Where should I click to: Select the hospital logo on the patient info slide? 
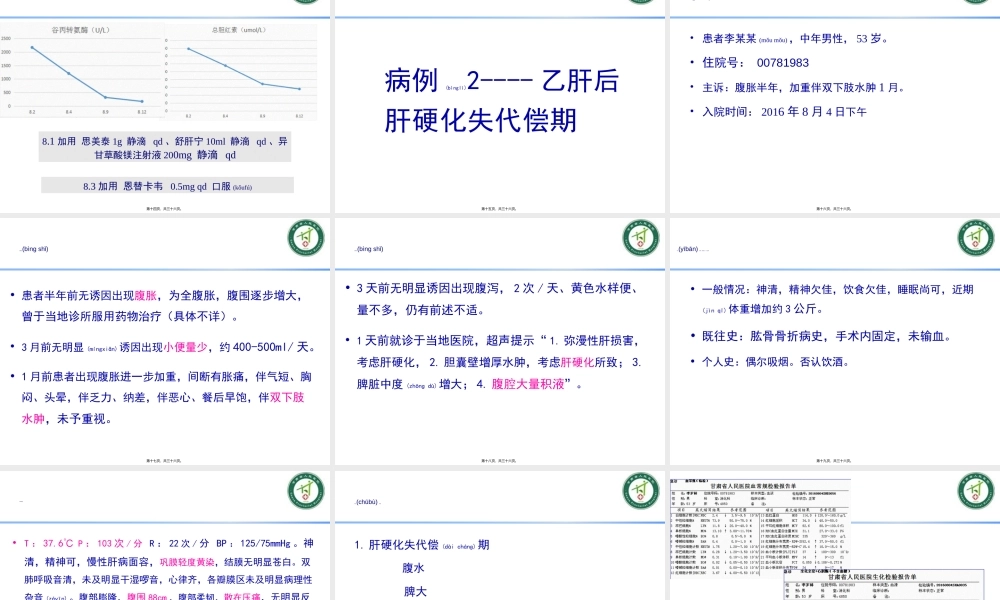click(975, 3)
